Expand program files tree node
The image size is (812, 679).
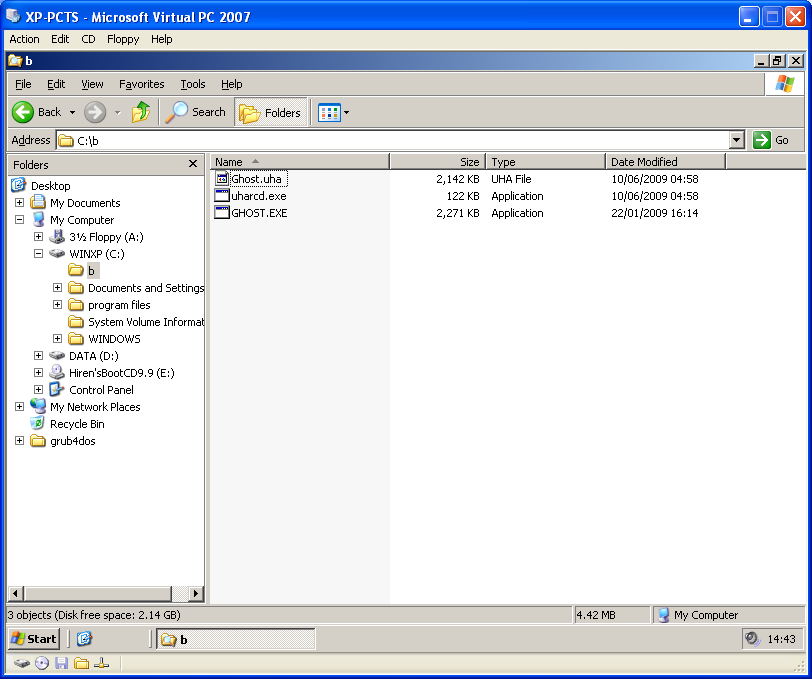click(57, 305)
